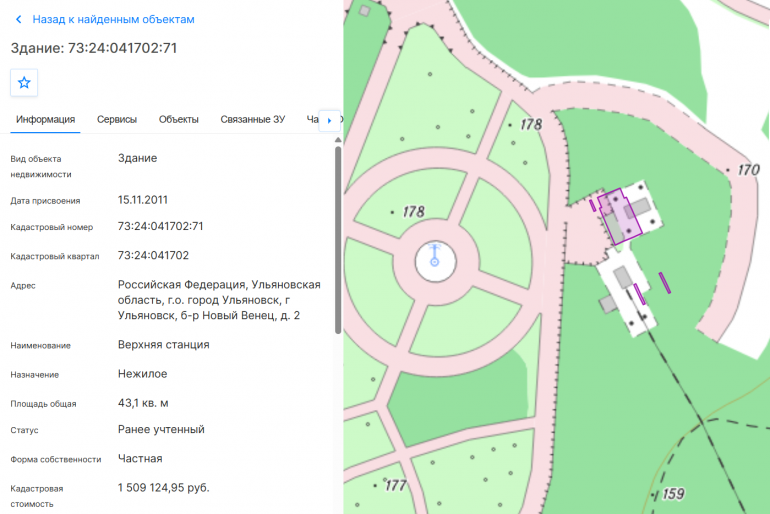This screenshot has width=770, height=514.
Task: Click the monument symbol in circle center
Action: [435, 255]
